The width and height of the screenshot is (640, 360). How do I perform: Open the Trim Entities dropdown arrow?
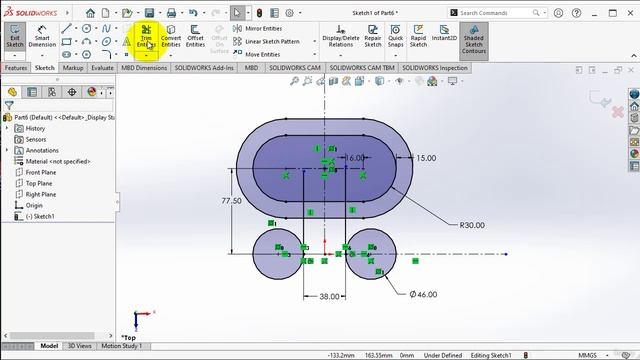(146, 55)
